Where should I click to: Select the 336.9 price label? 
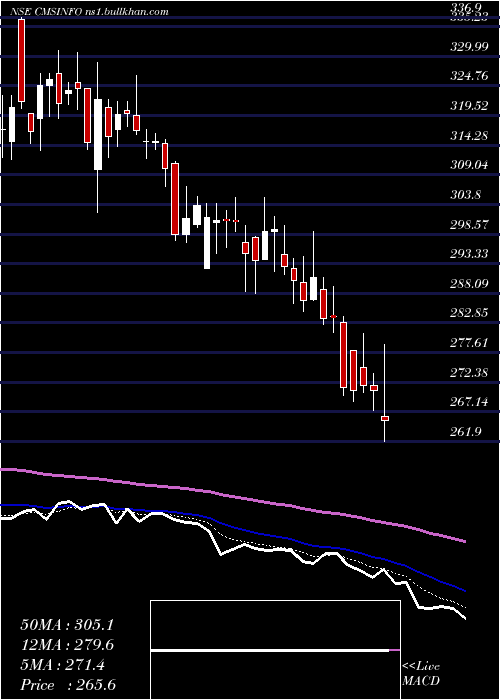(x=467, y=7)
